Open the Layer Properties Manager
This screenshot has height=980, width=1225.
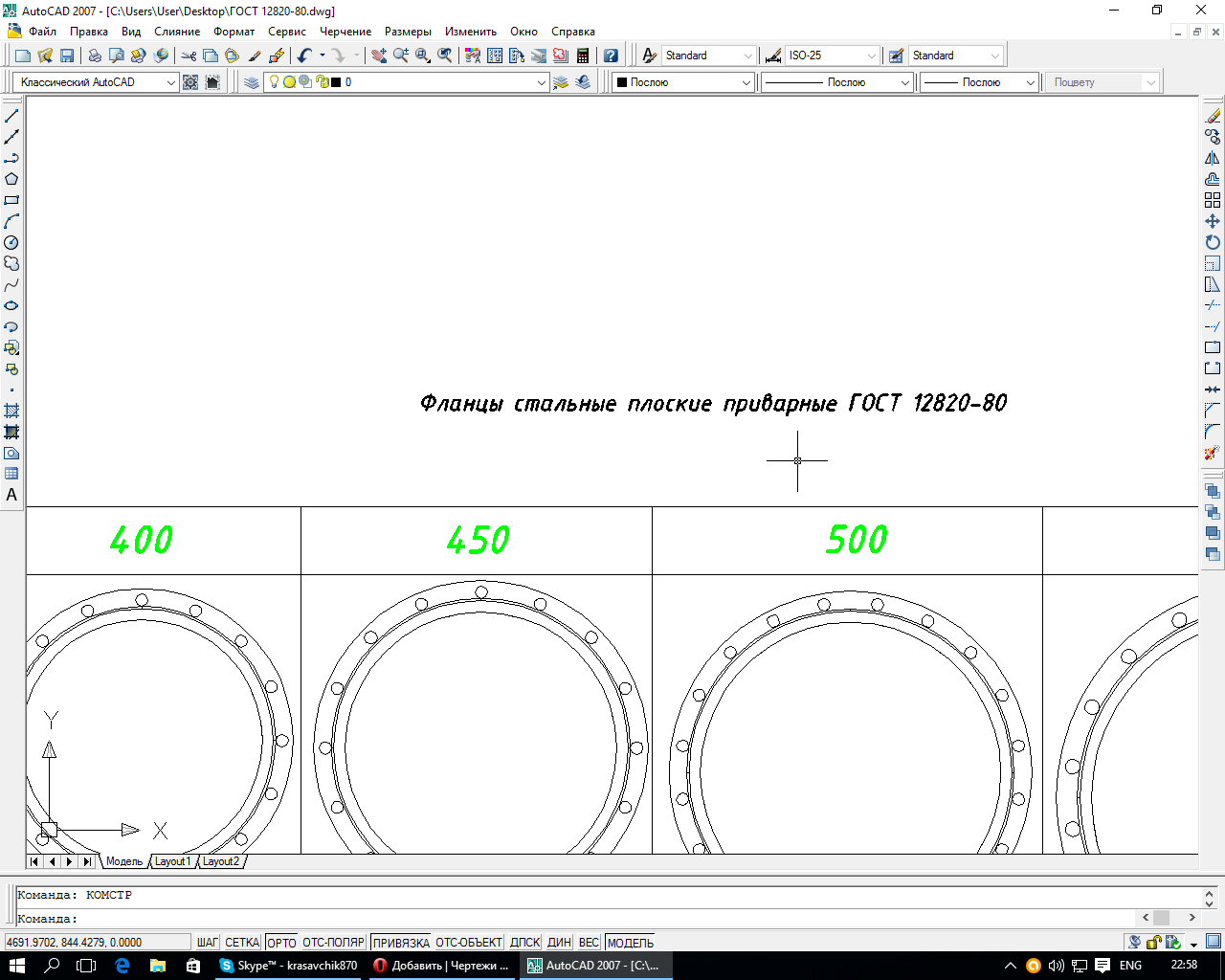point(252,82)
